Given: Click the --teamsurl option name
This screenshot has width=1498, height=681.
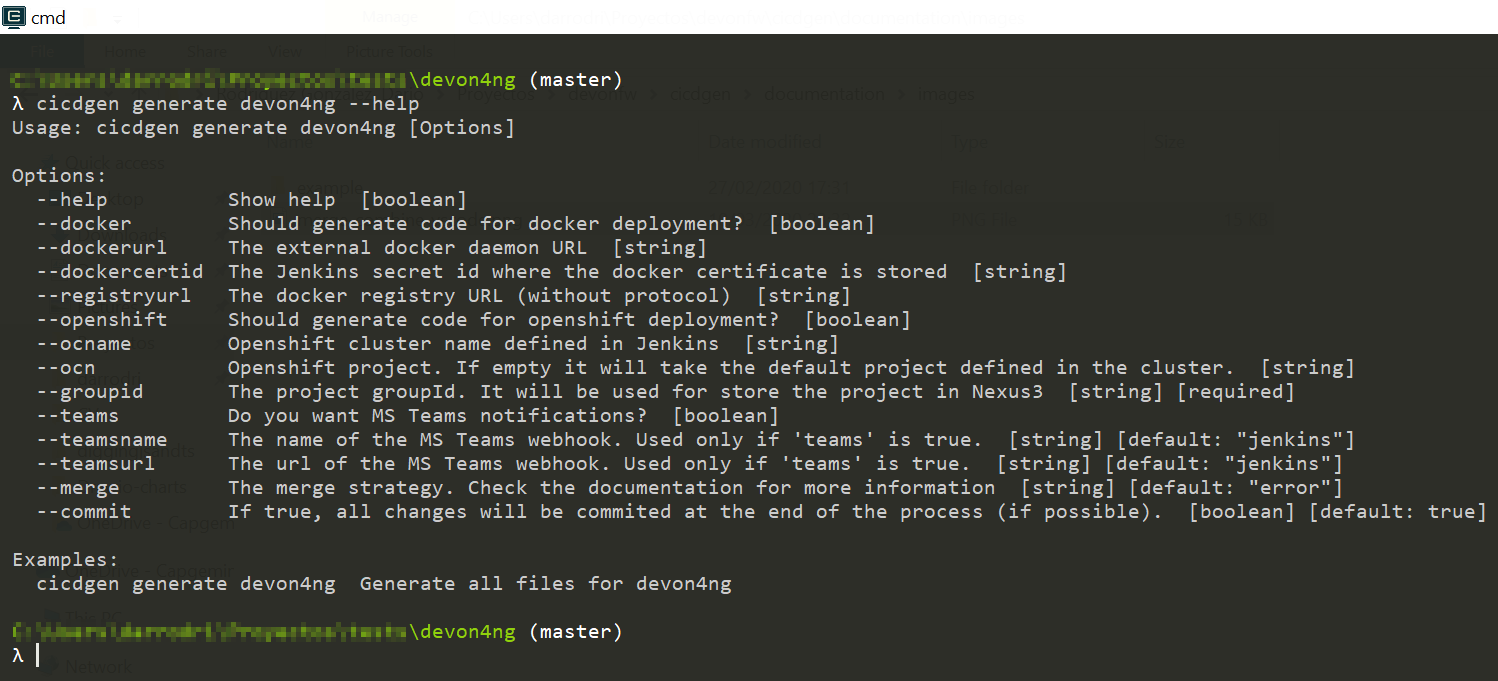Looking at the screenshot, I should point(95,464).
